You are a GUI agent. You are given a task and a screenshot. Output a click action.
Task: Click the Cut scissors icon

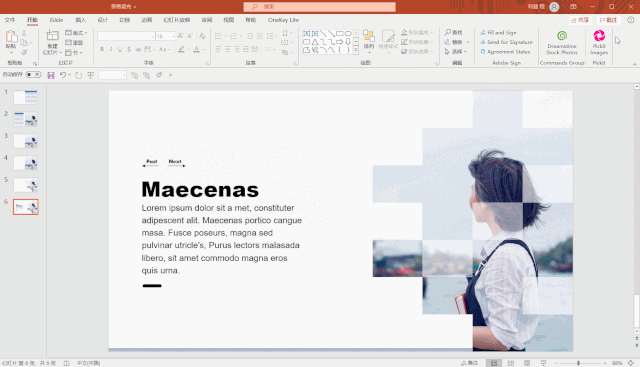pyautogui.click(x=24, y=33)
